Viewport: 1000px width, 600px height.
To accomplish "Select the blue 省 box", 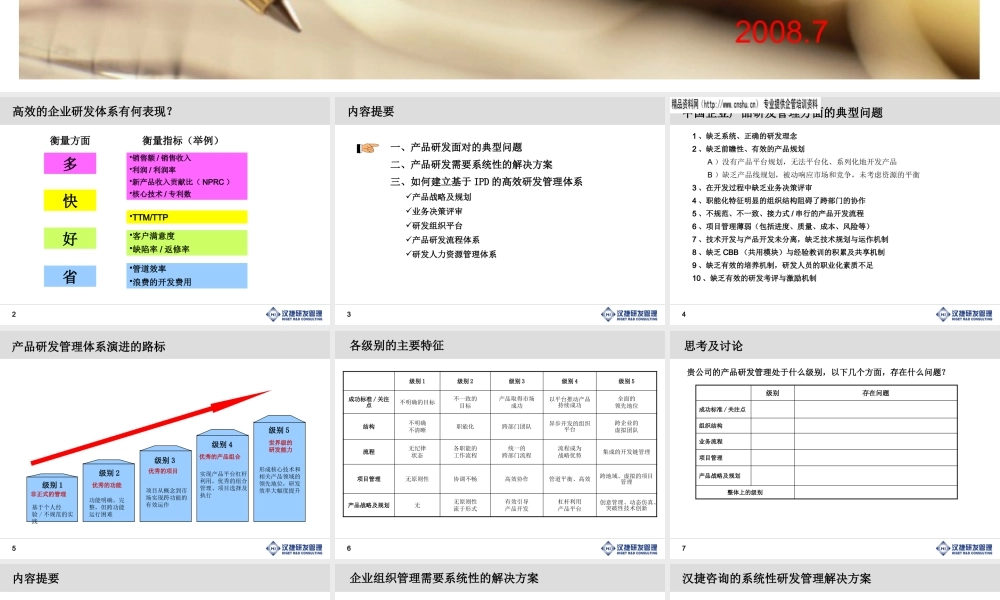I will [x=70, y=276].
